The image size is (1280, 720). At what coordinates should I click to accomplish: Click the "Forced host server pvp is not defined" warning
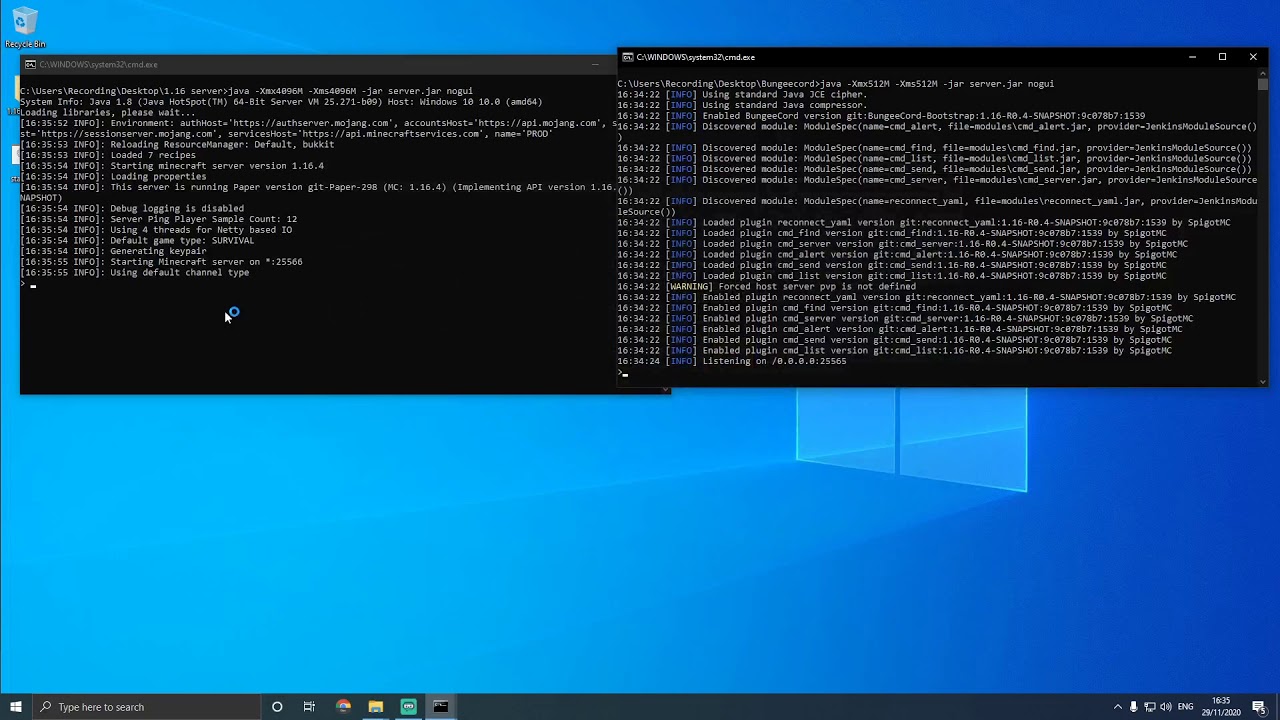[766, 287]
